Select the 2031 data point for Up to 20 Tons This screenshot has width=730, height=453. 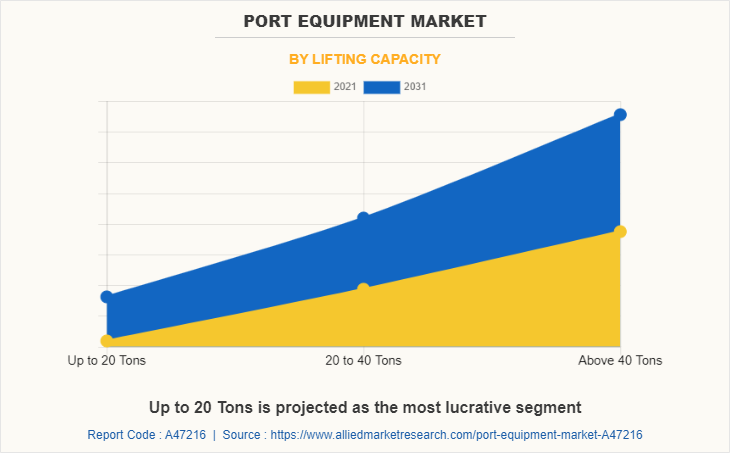(107, 297)
